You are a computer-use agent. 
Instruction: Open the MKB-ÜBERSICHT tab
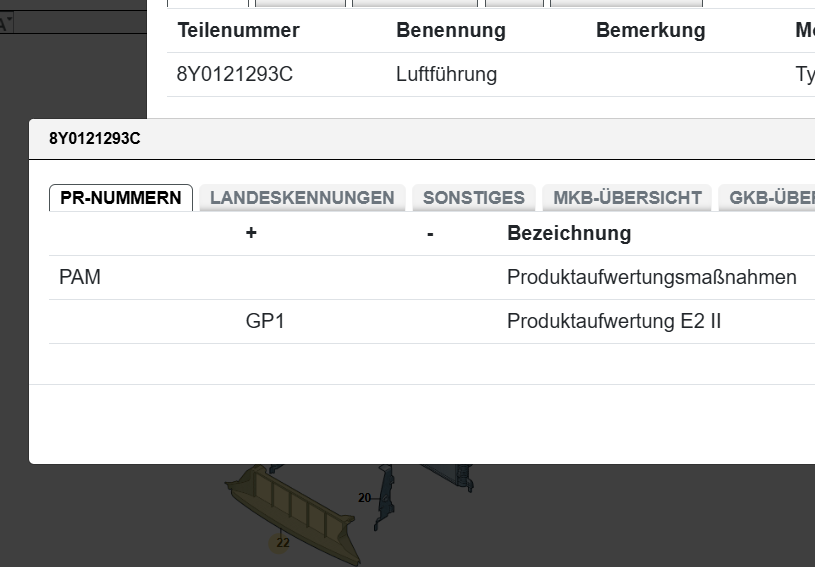coord(628,197)
